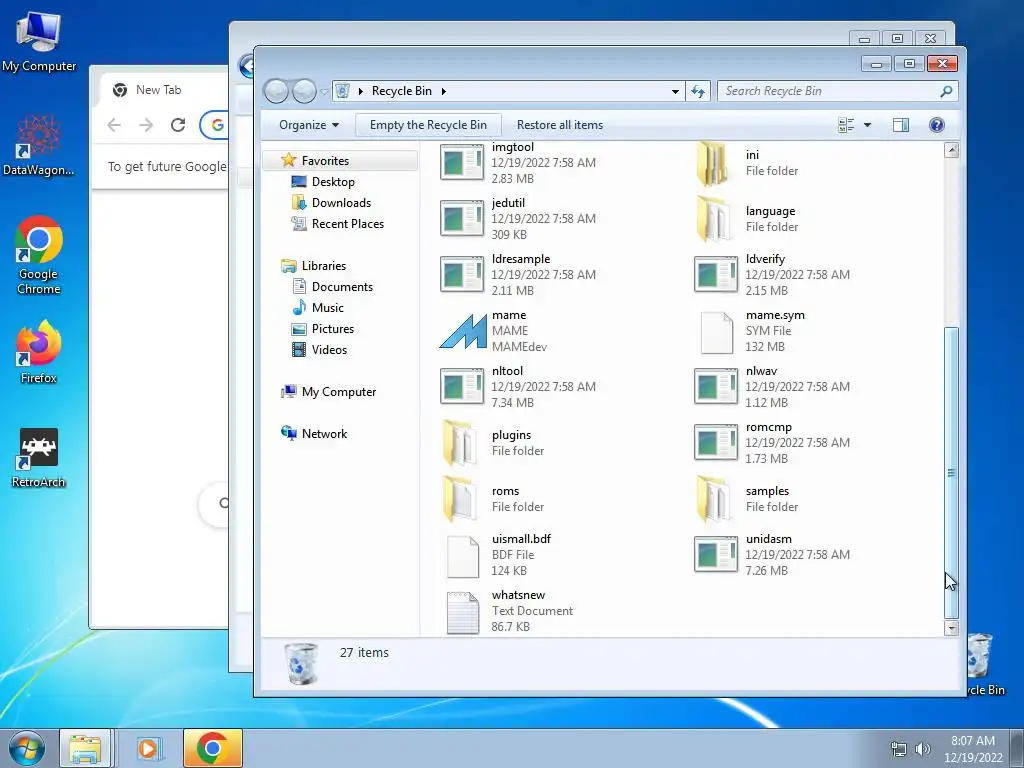The width and height of the screenshot is (1024, 768).
Task: Expand arrow before Recycle Bin breadcrumb
Action: tap(360, 91)
